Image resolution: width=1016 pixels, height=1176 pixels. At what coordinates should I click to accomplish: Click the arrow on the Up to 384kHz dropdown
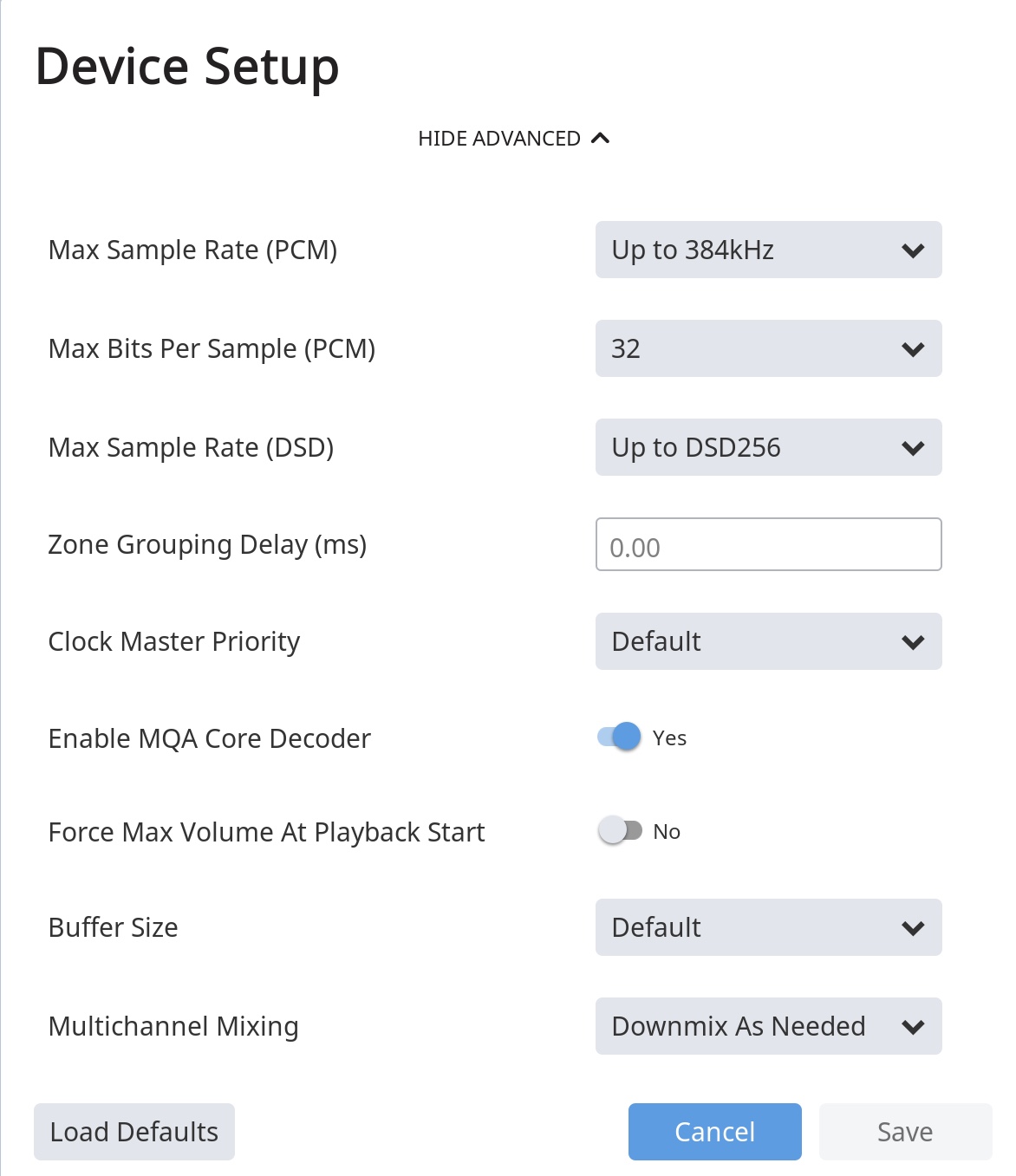913,250
